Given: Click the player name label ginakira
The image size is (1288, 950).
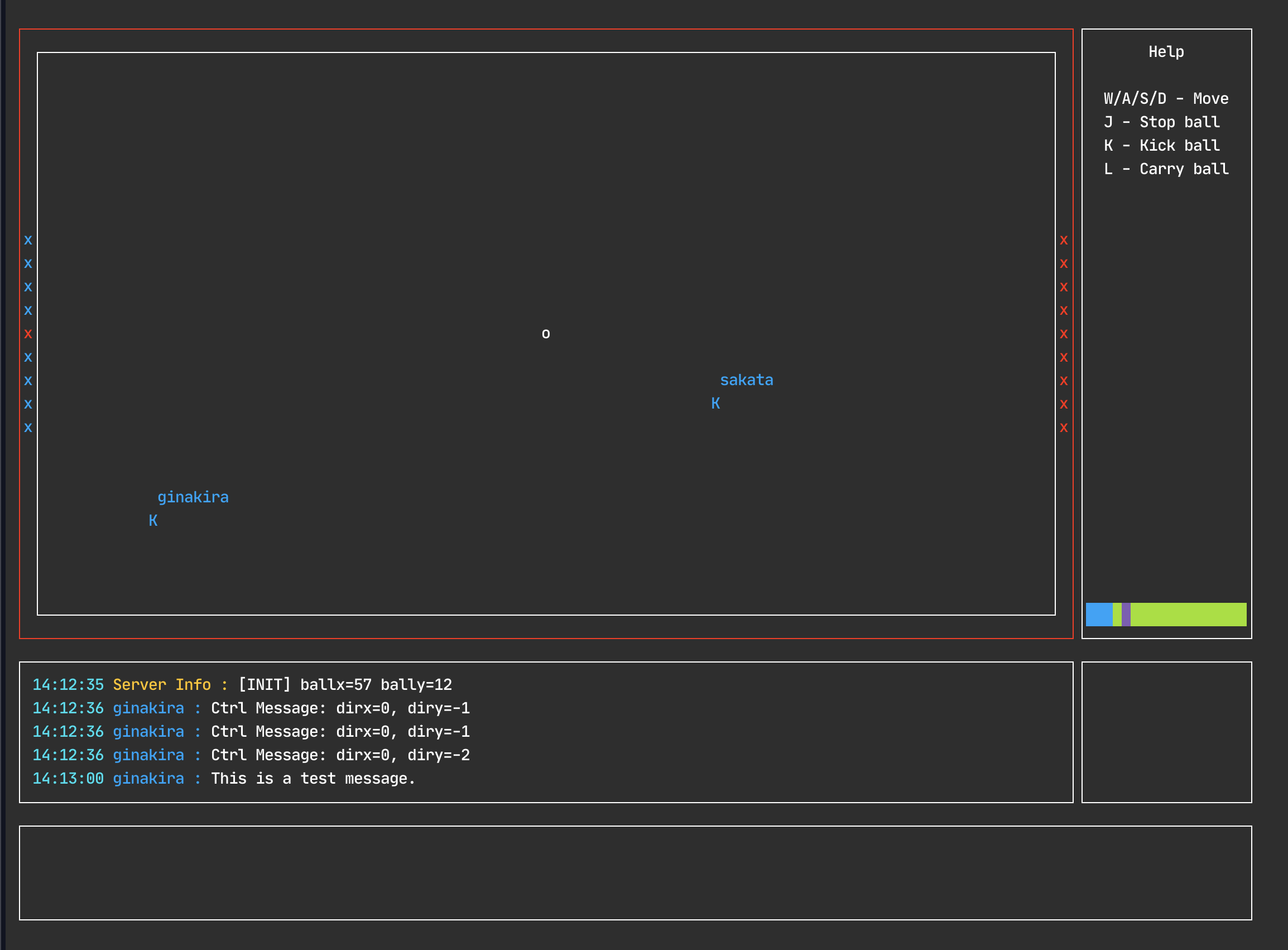Looking at the screenshot, I should pos(193,496).
